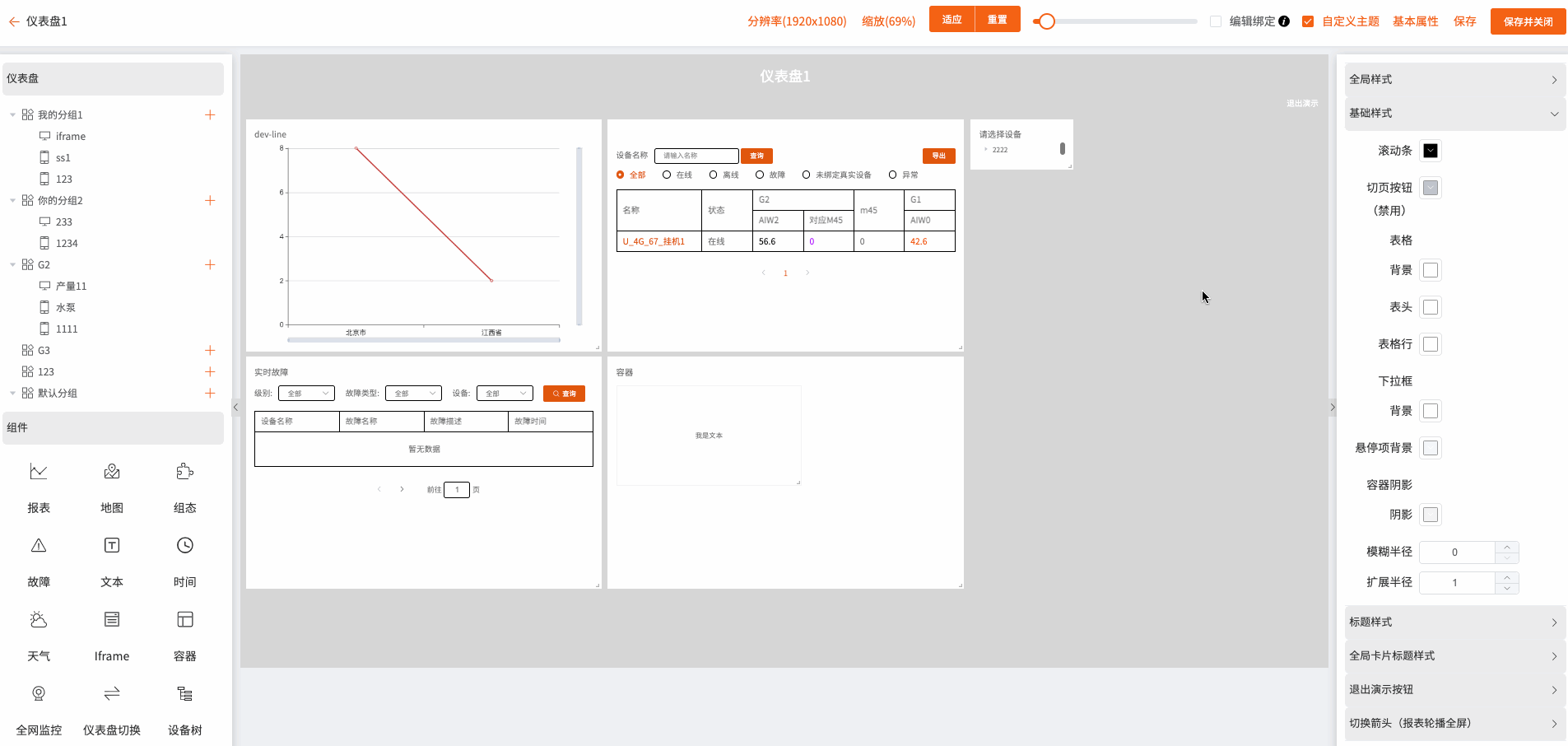Collapse the 你的分组2 tree node
1568x746 pixels.
pyautogui.click(x=12, y=200)
